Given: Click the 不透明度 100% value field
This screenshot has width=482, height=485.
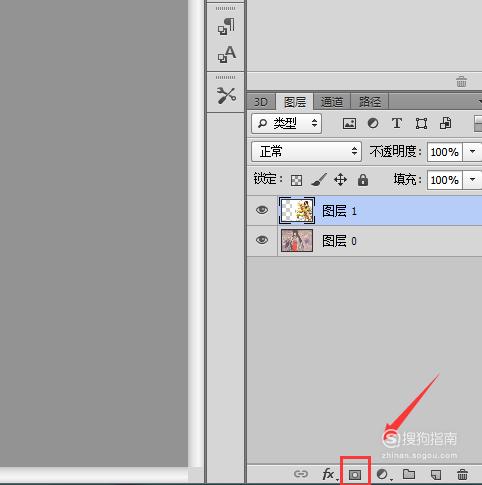Looking at the screenshot, I should 445,152.
